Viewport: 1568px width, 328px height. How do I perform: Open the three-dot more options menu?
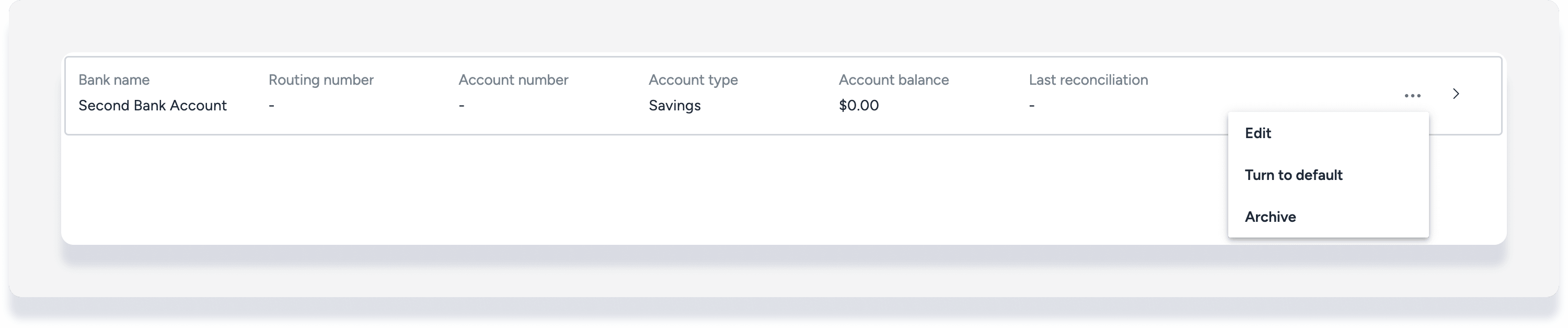click(x=1412, y=96)
